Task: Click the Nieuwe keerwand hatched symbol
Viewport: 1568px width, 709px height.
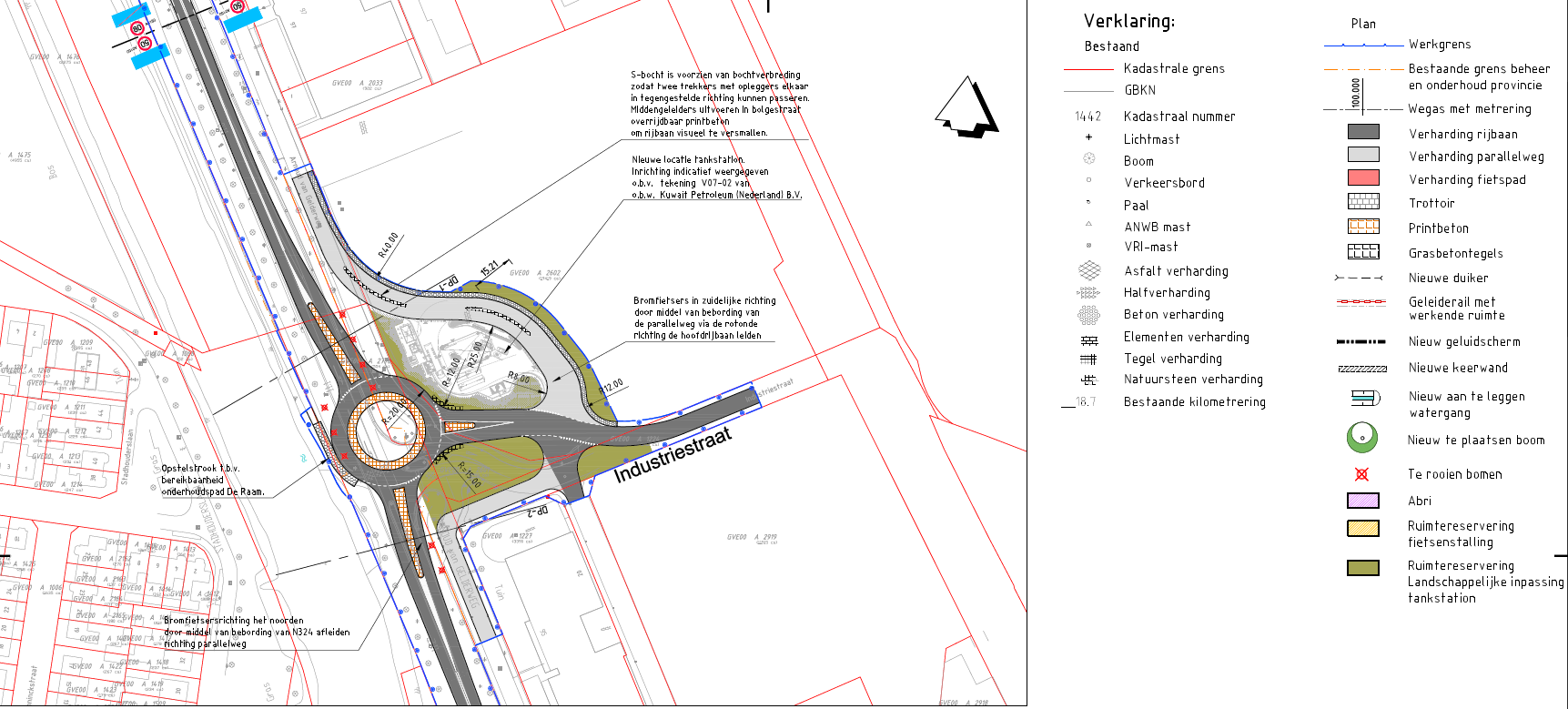Action: (x=1362, y=369)
